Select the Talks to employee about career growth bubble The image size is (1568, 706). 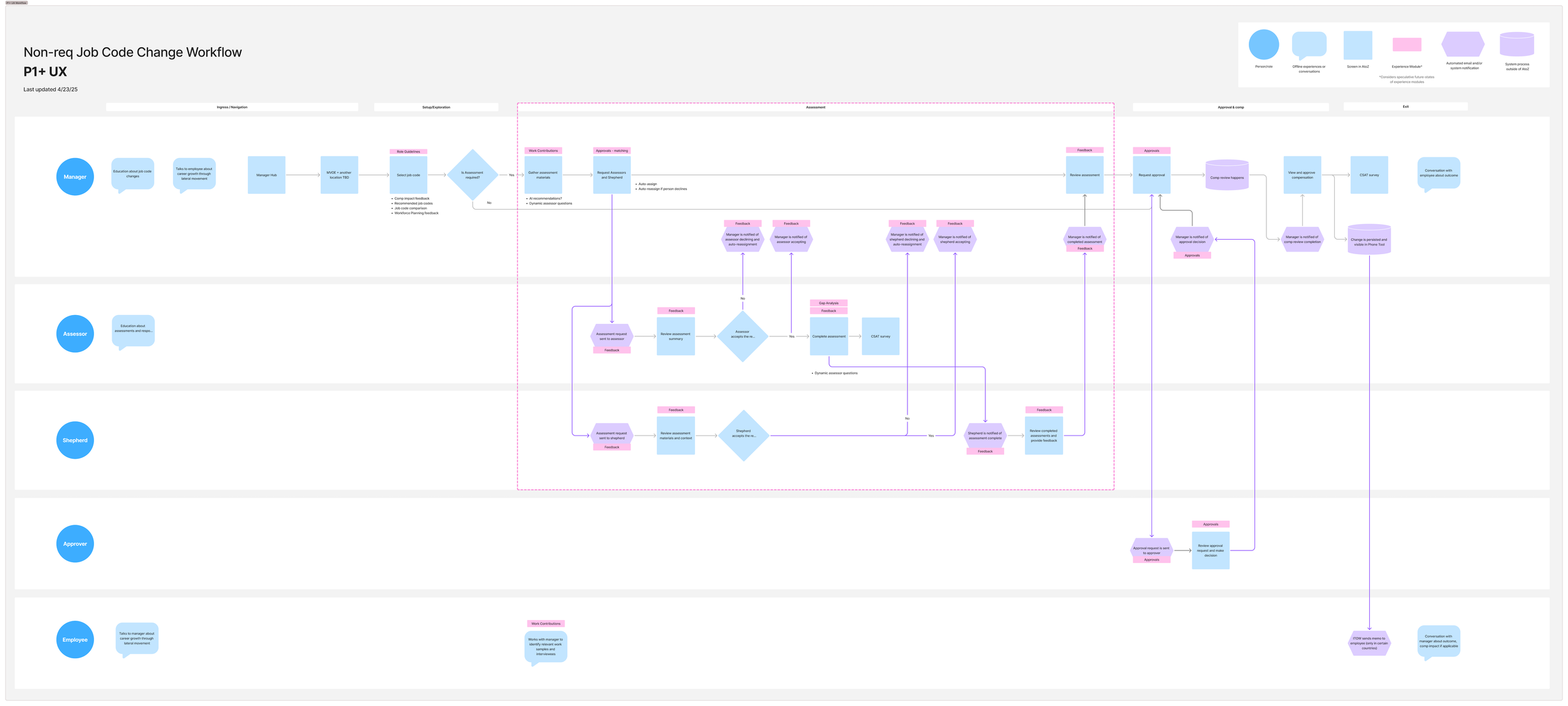pos(194,174)
